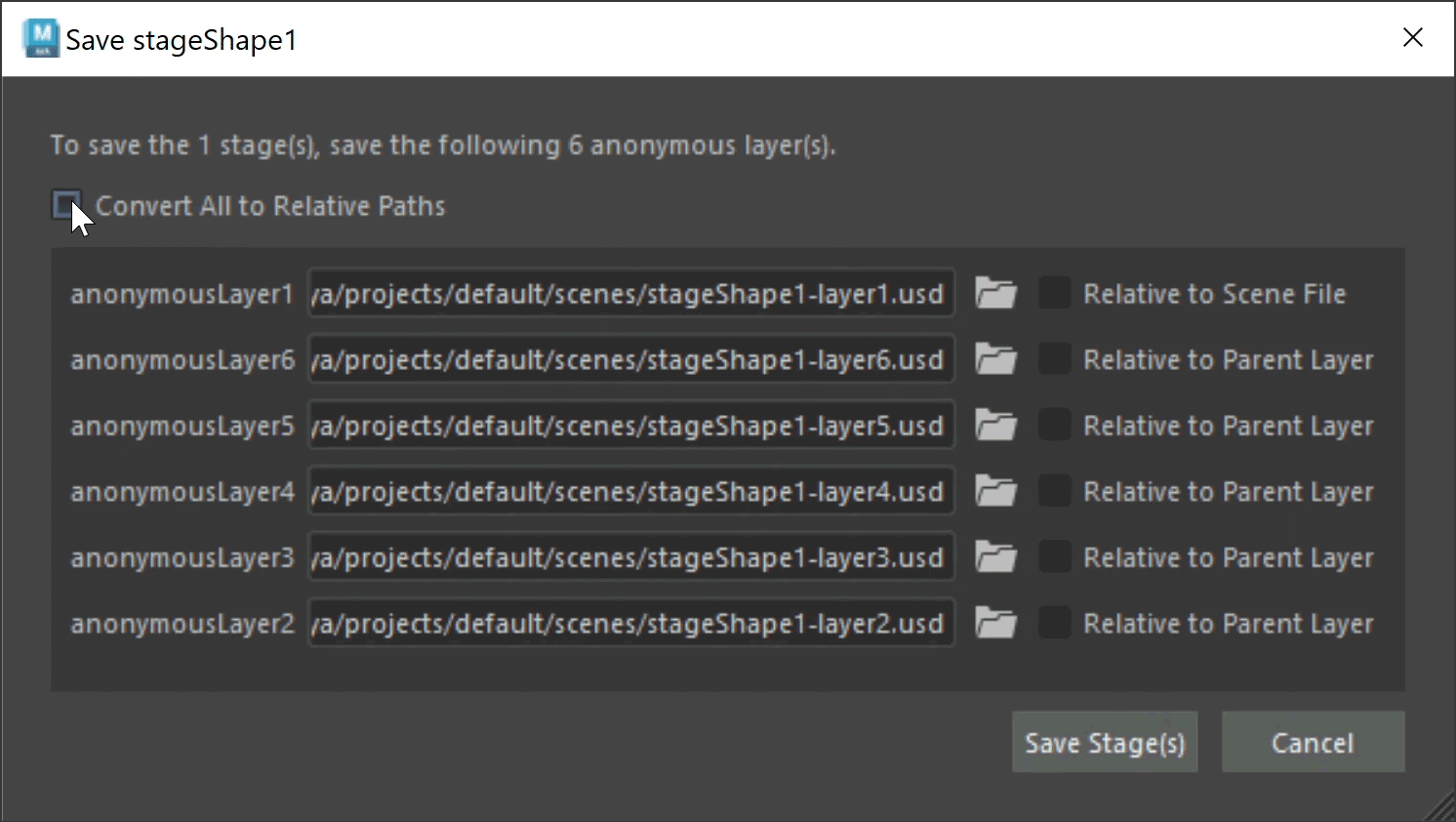This screenshot has height=822, width=1456.
Task: Check Relative to Parent Layer for anonymousLayer3
Action: point(1054,556)
